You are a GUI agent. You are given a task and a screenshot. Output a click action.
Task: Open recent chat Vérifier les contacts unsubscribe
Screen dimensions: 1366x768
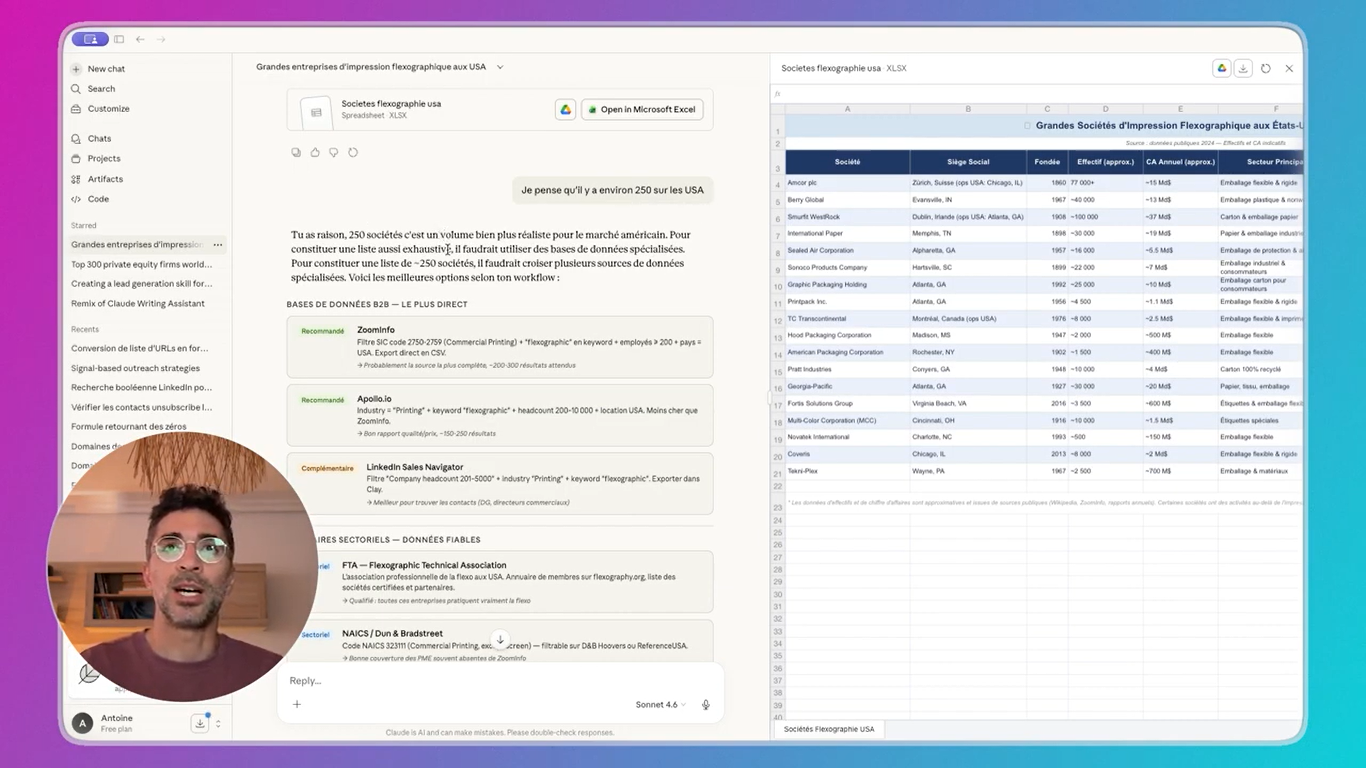point(141,408)
